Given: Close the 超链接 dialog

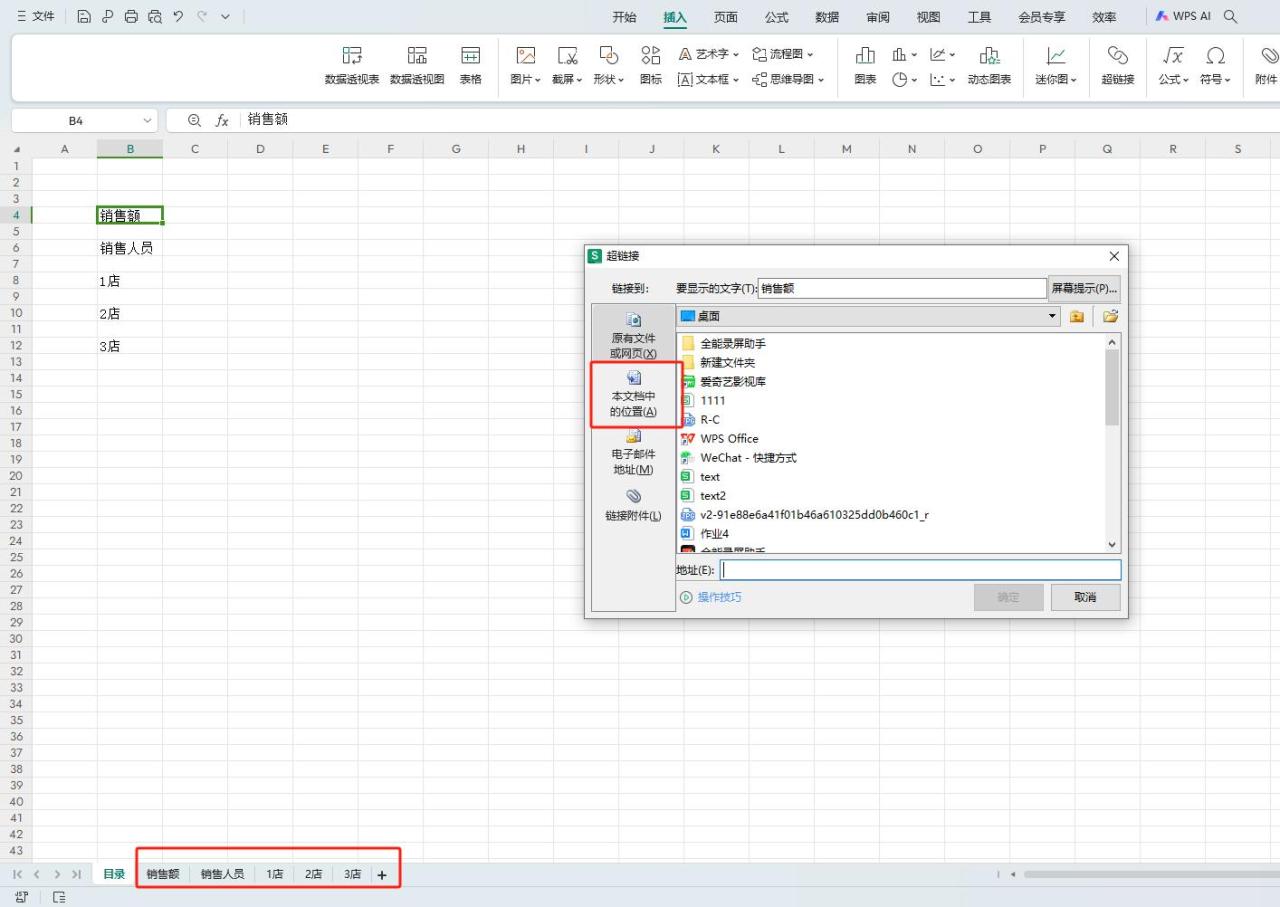Looking at the screenshot, I should [1115, 257].
